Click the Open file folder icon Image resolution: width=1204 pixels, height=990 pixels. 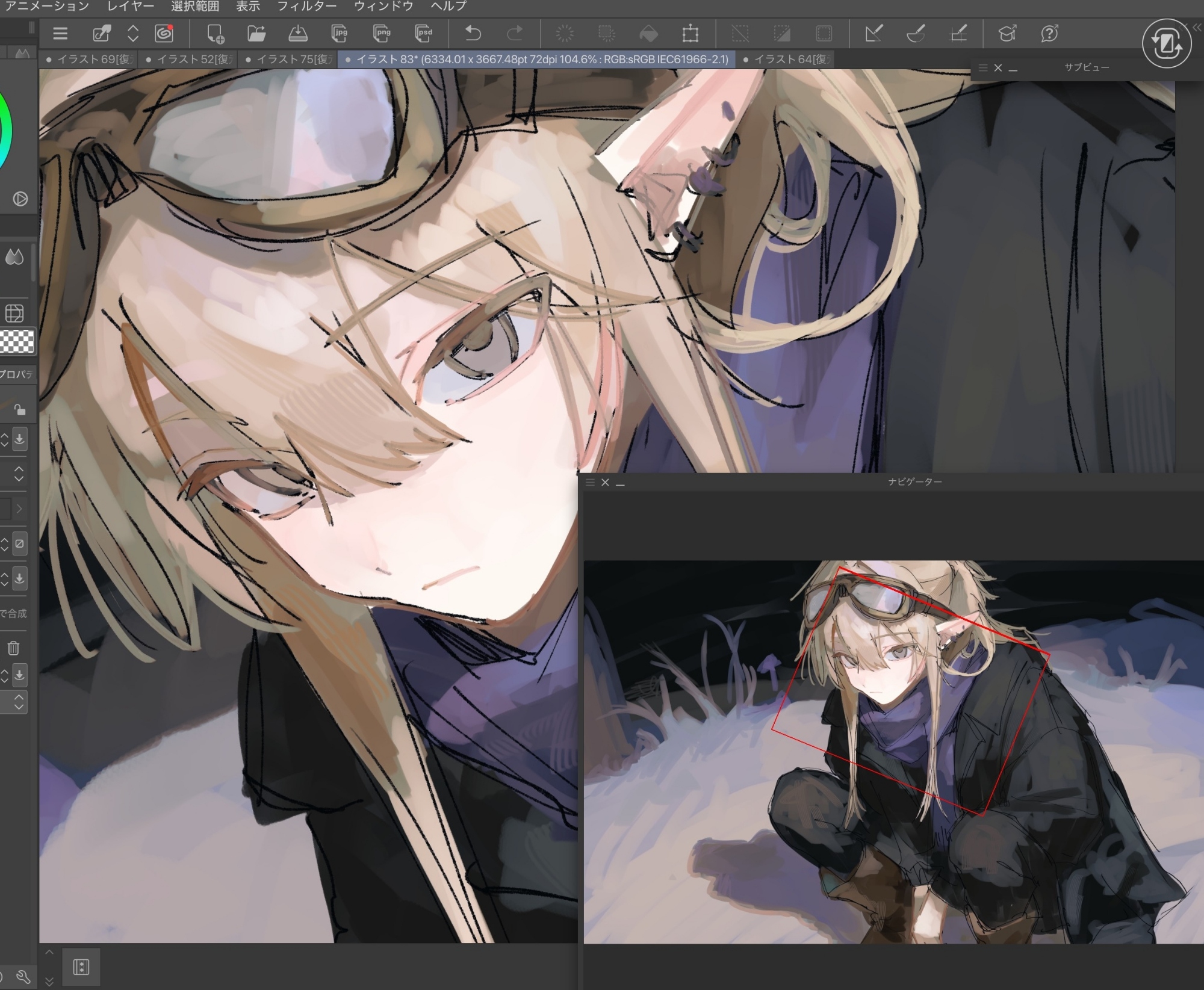tap(256, 34)
